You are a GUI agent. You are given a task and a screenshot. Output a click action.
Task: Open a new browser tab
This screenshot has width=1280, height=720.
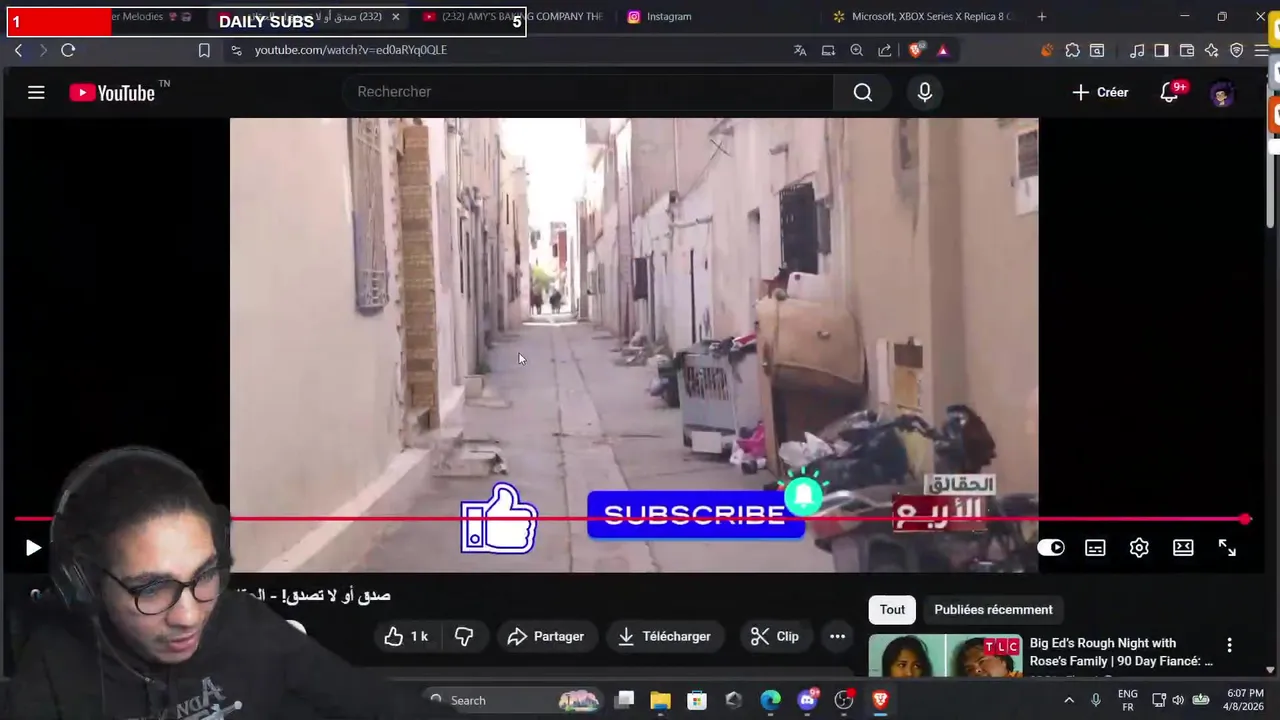[x=1042, y=16]
